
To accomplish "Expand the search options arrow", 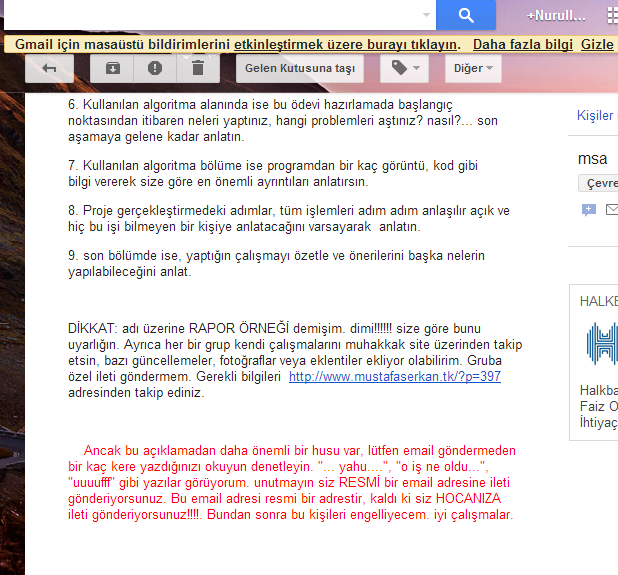I will point(426,15).
